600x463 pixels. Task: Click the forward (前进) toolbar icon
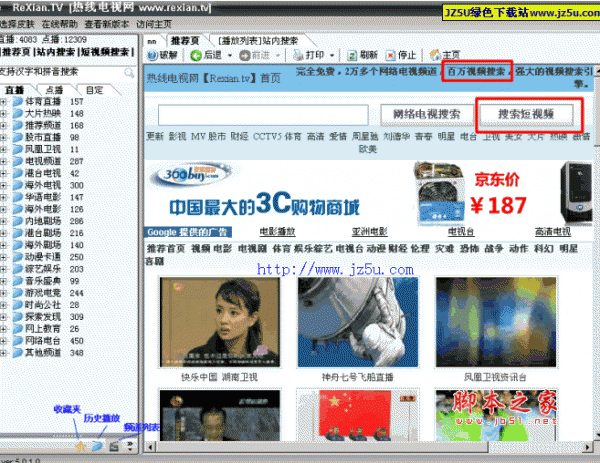pos(245,55)
